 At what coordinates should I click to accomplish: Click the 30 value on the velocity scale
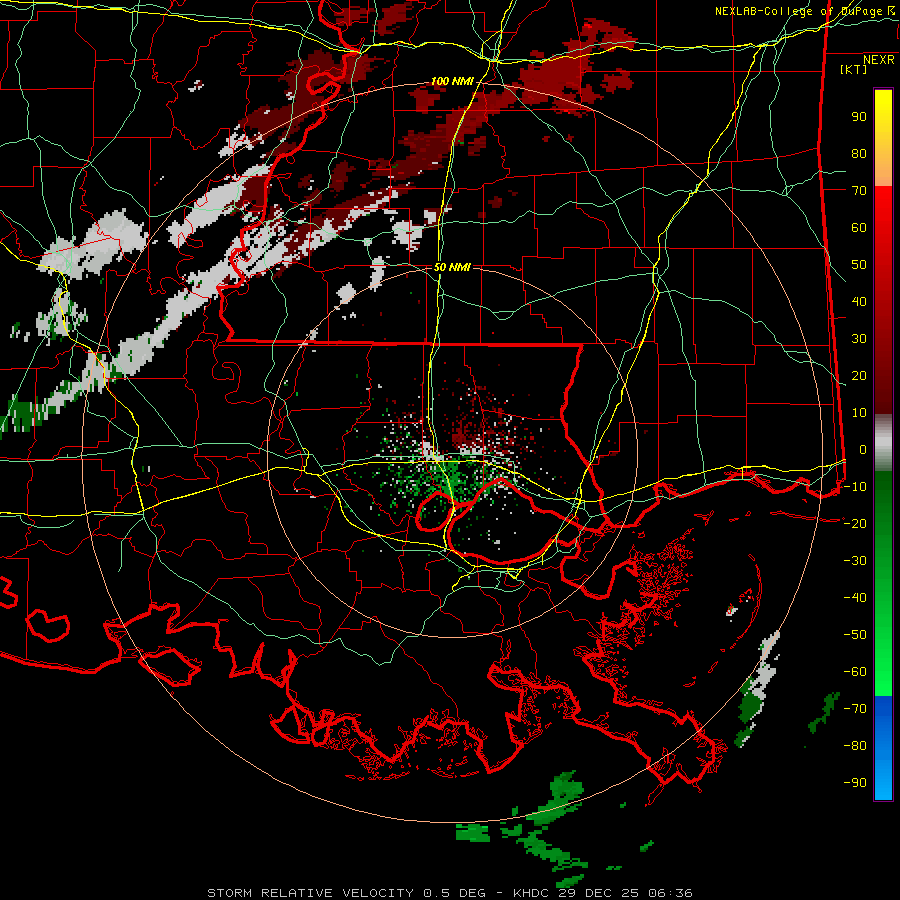tap(859, 339)
